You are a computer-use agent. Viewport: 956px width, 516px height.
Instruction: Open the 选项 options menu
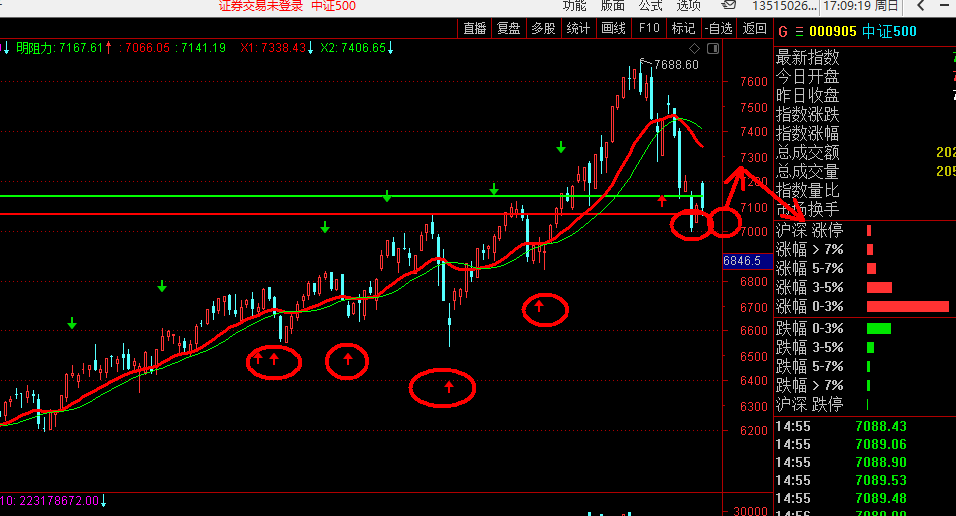point(689,6)
